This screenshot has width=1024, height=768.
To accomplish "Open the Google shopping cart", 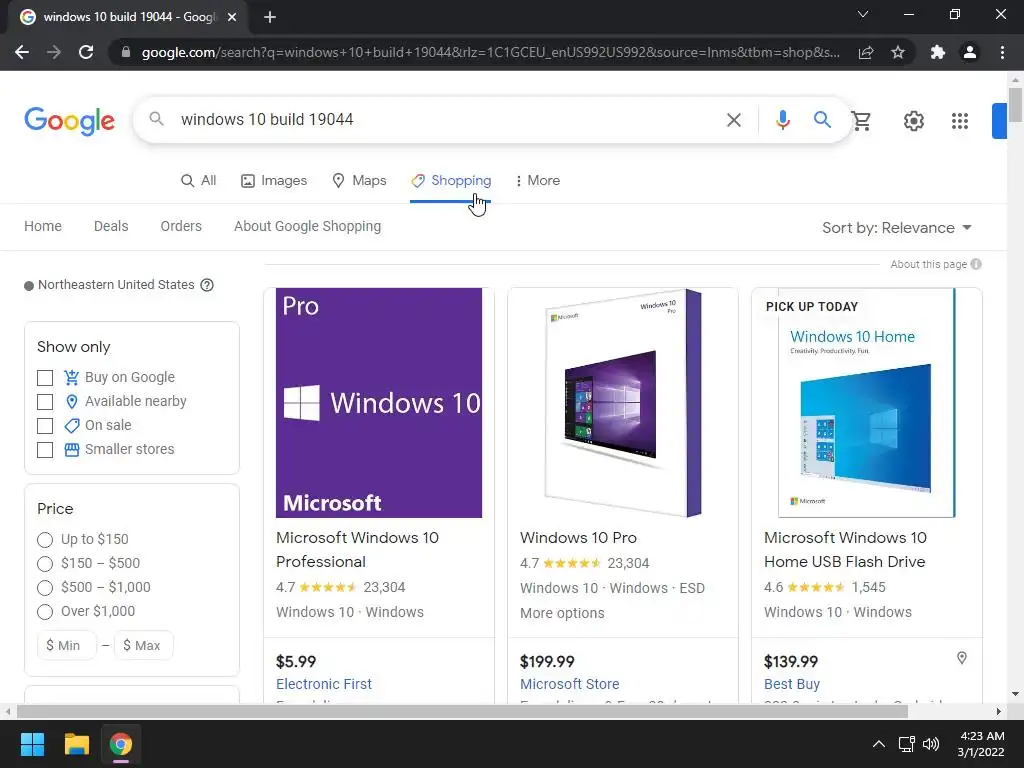I will click(x=861, y=120).
